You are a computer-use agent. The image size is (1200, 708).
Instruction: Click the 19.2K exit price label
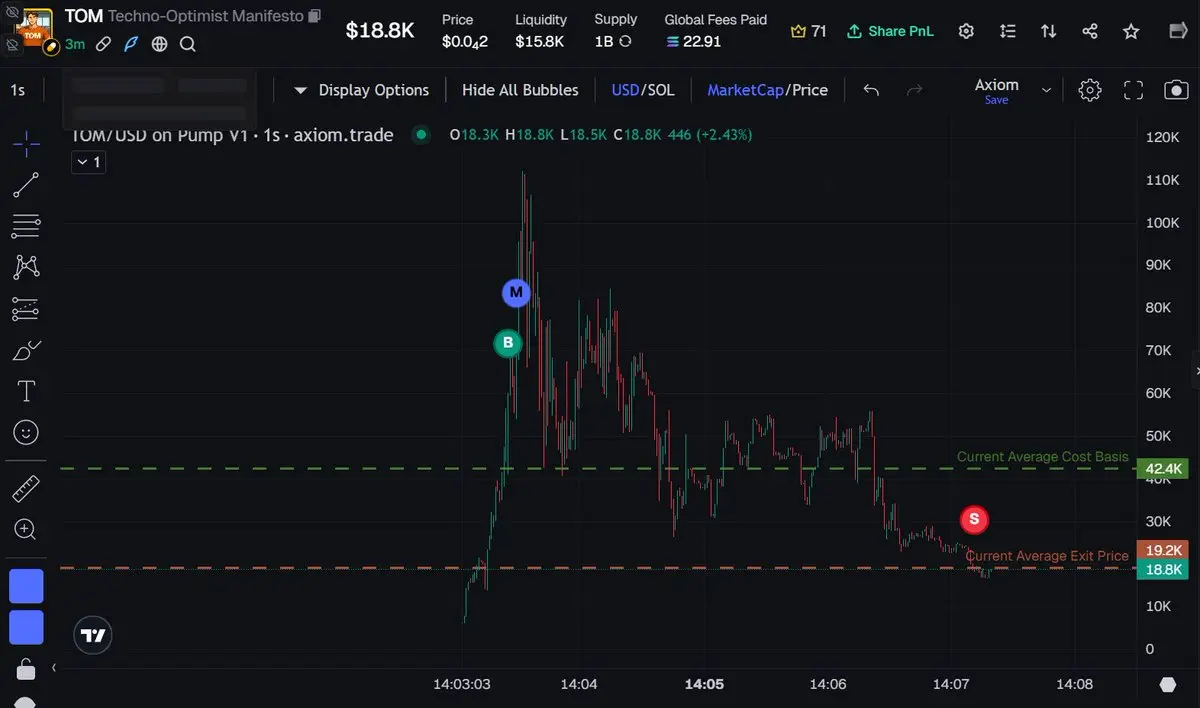(x=1164, y=550)
